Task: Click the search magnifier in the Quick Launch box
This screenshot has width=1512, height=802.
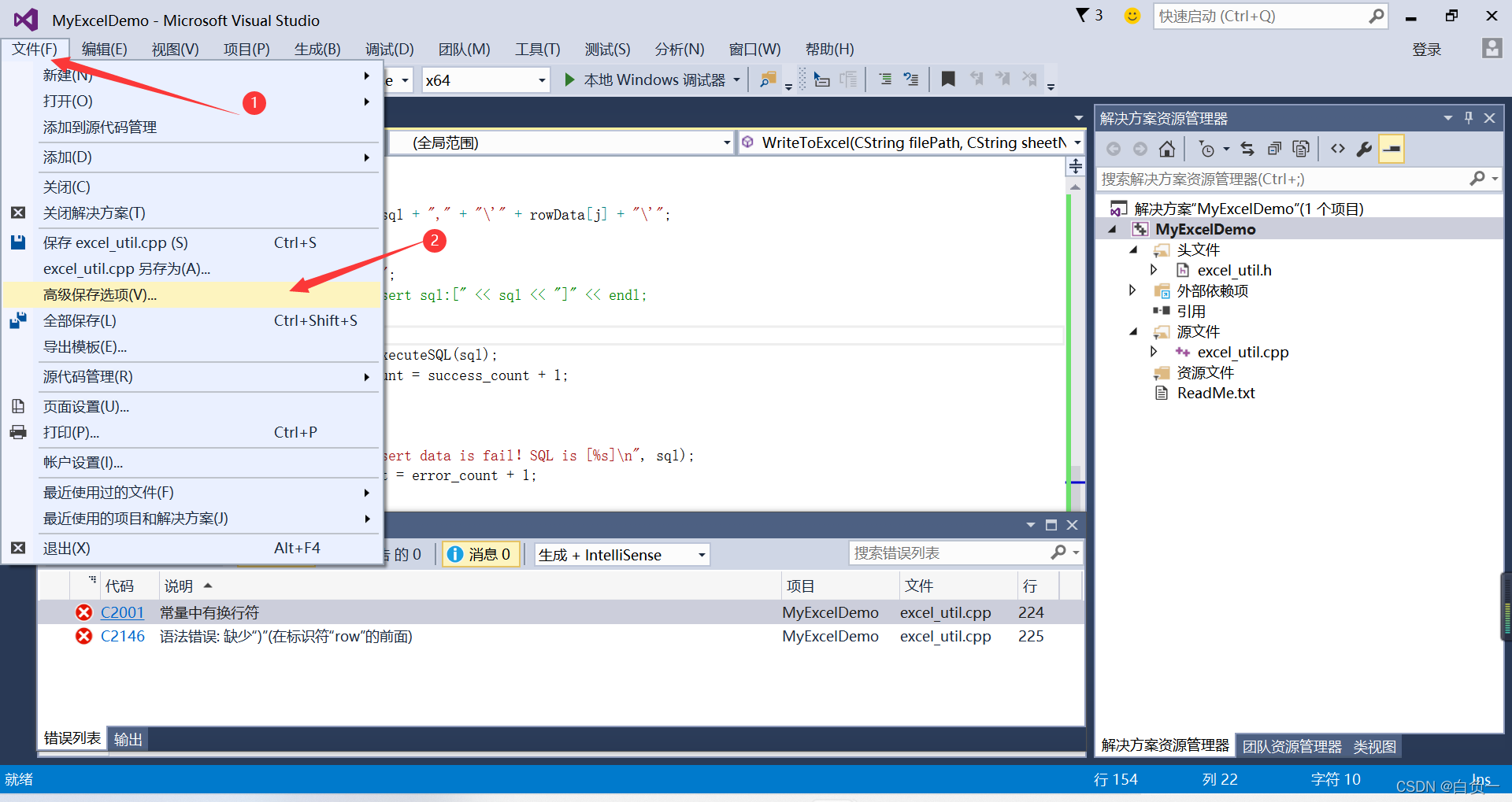Action: coord(1376,16)
